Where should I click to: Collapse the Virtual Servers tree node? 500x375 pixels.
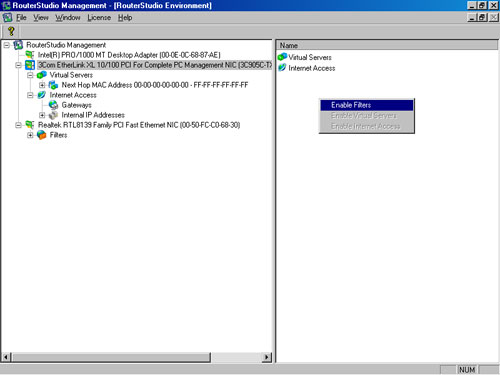coord(30,75)
